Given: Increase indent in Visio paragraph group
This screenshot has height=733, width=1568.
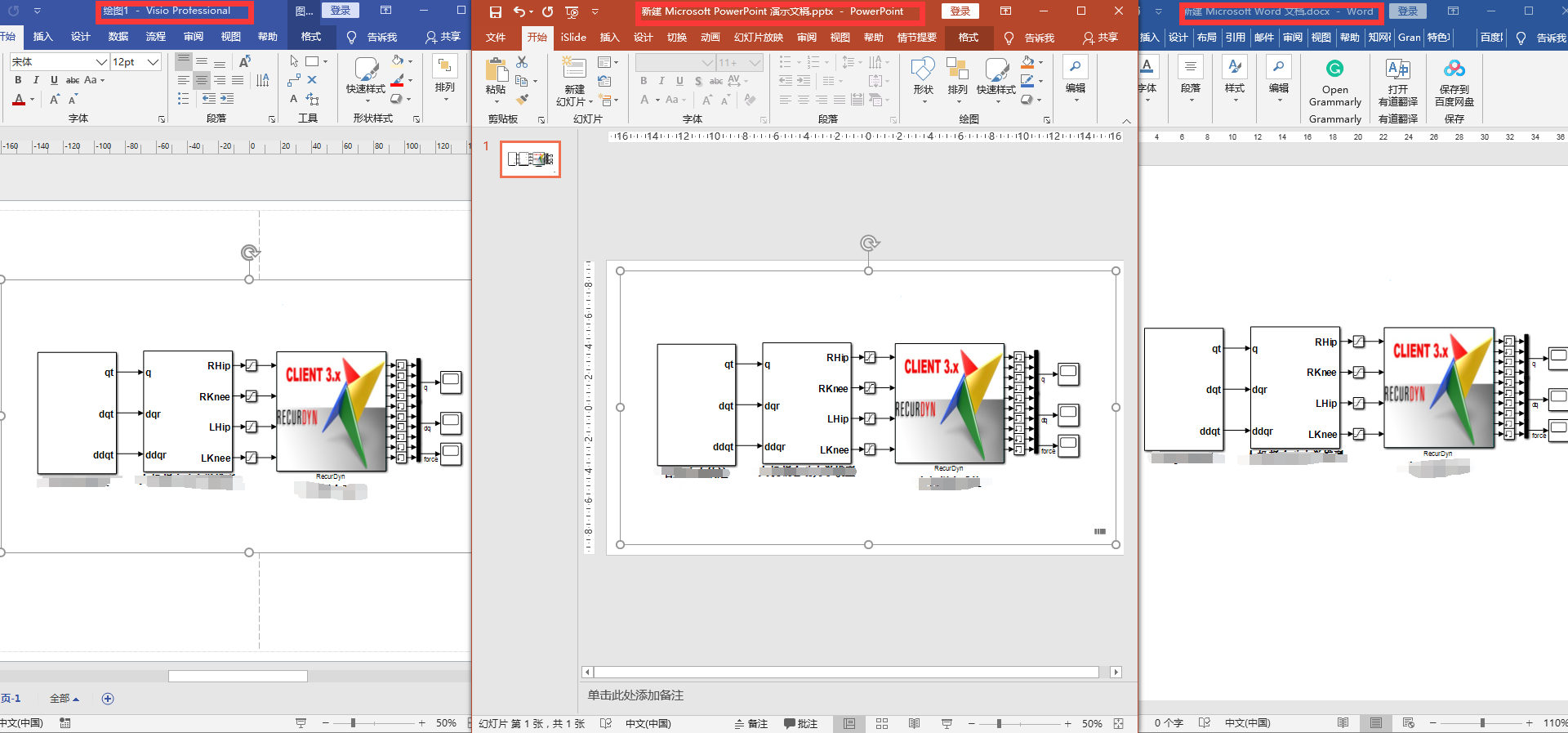Looking at the screenshot, I should click(227, 99).
